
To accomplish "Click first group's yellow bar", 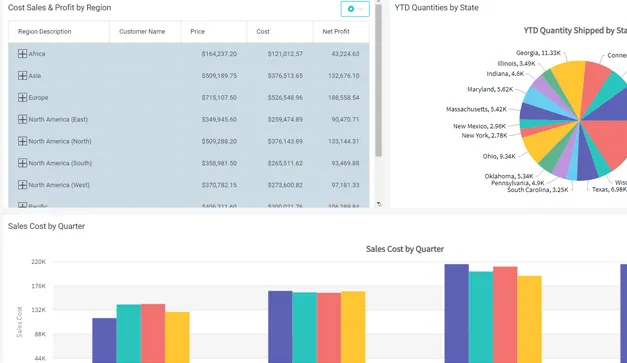I will click(177, 337).
